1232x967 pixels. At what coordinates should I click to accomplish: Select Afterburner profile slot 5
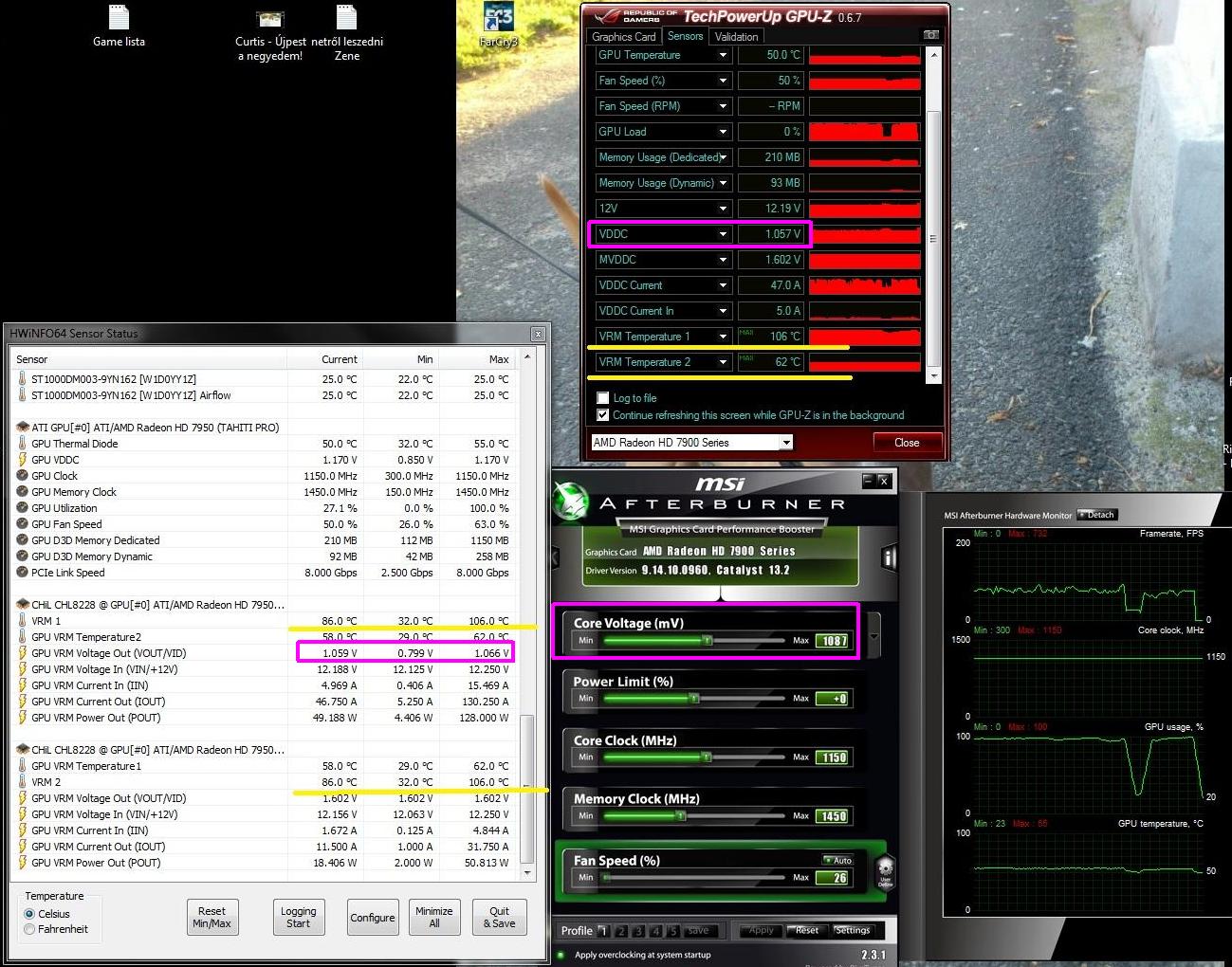click(x=672, y=931)
